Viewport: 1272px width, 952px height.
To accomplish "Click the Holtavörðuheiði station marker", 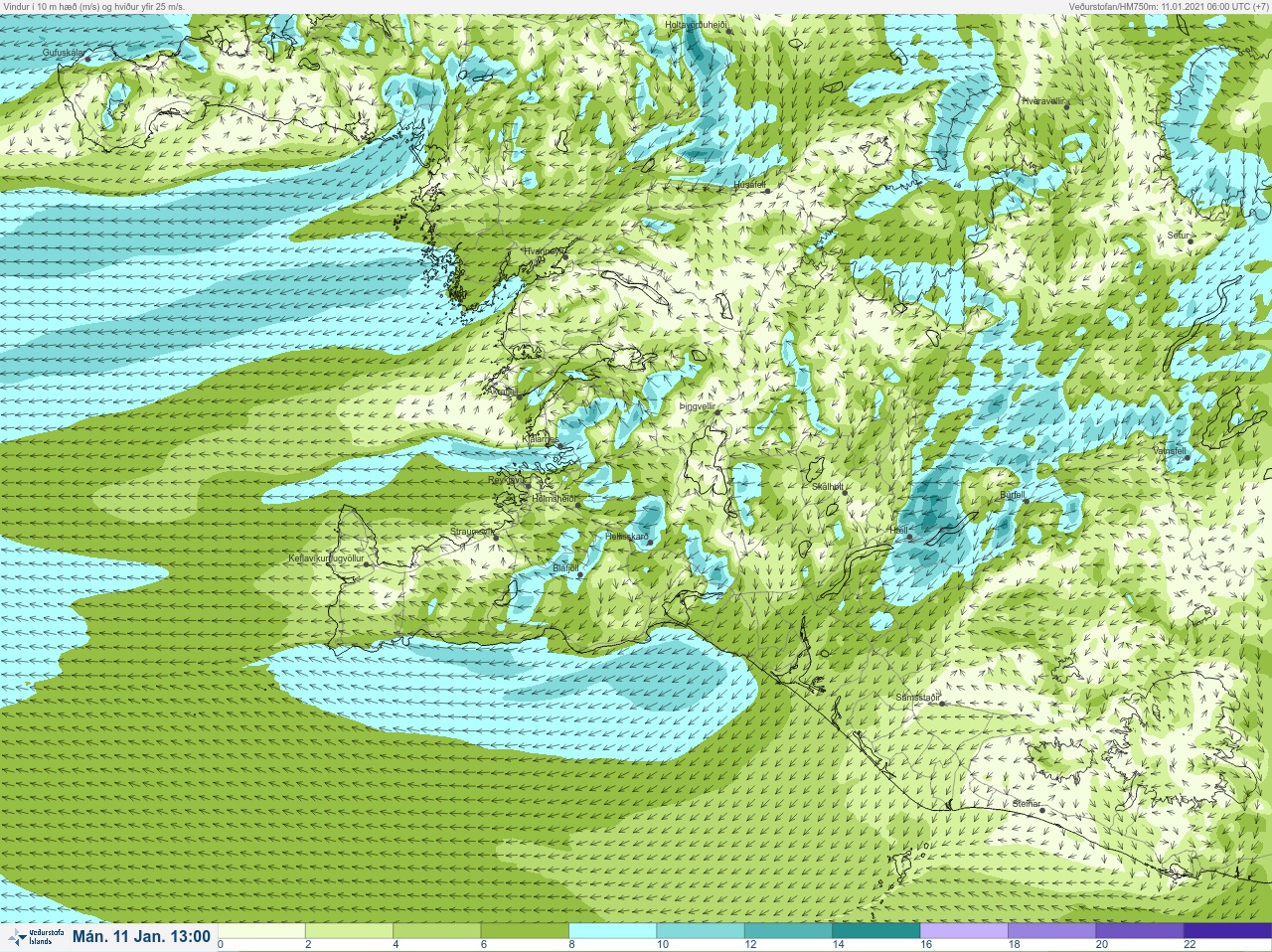I will (729, 31).
